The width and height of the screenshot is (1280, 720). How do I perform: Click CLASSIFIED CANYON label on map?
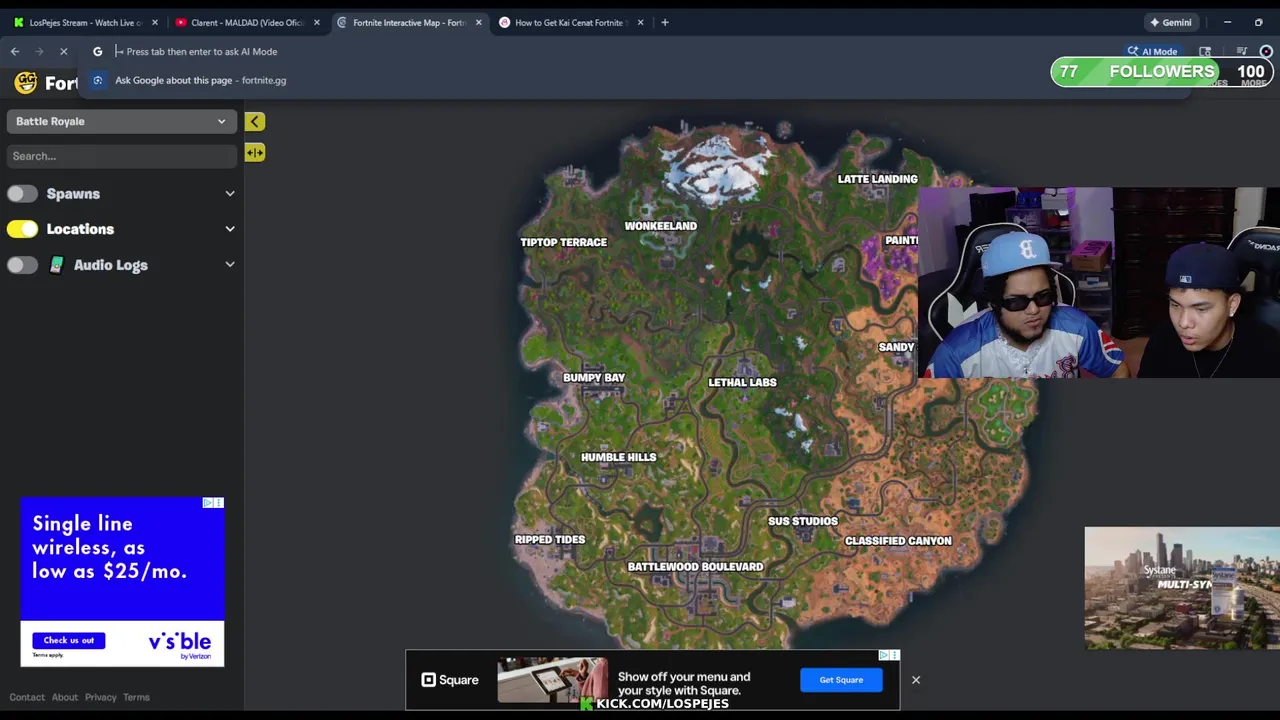click(898, 541)
